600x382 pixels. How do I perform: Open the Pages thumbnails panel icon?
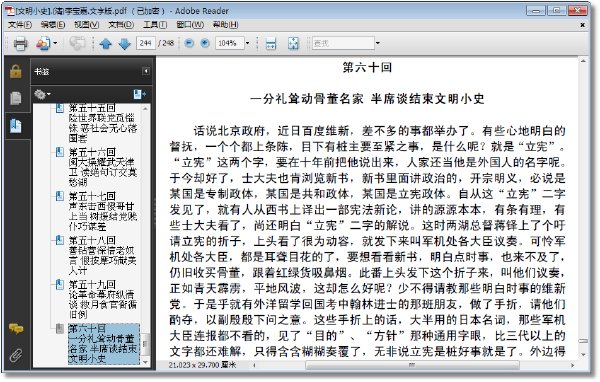tap(16, 98)
